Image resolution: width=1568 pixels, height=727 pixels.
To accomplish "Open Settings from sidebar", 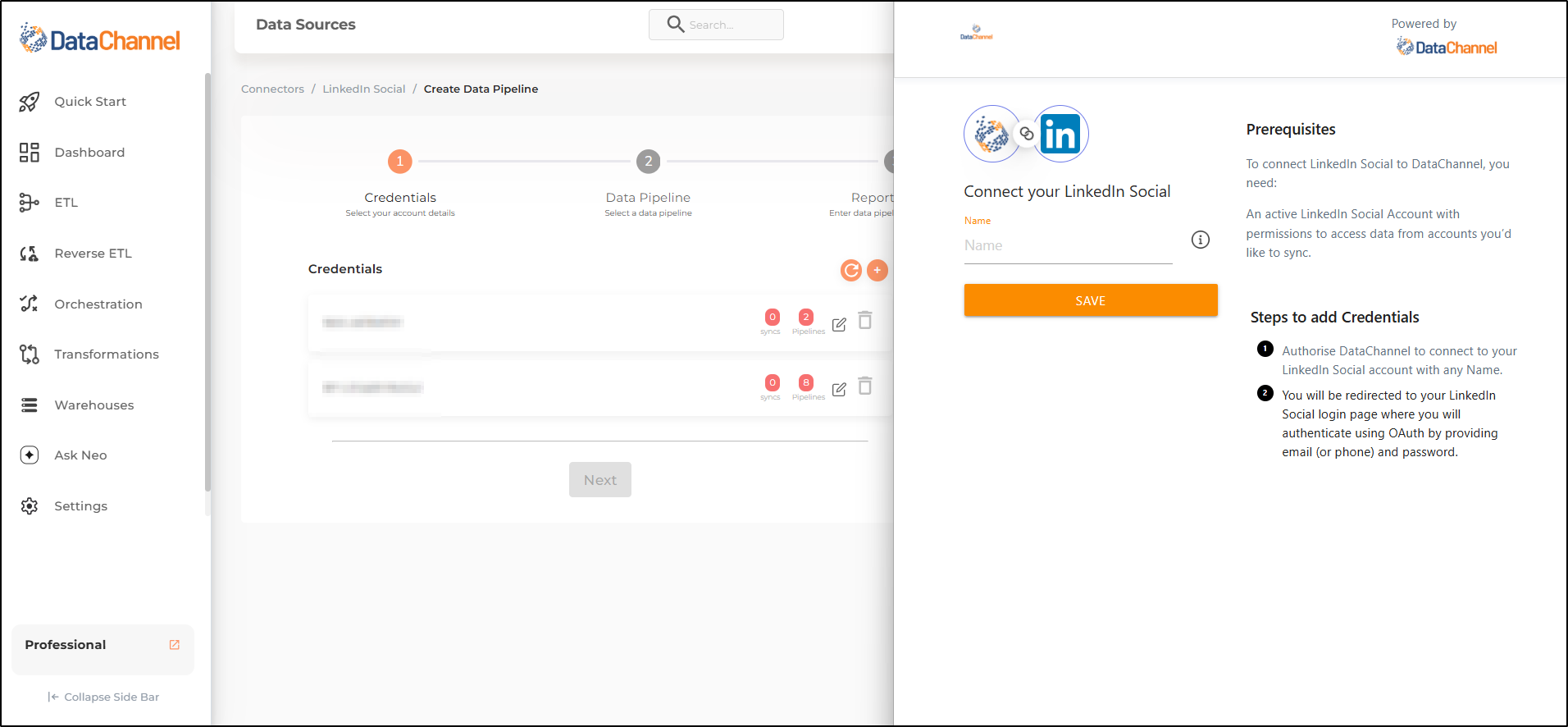I will click(x=80, y=506).
